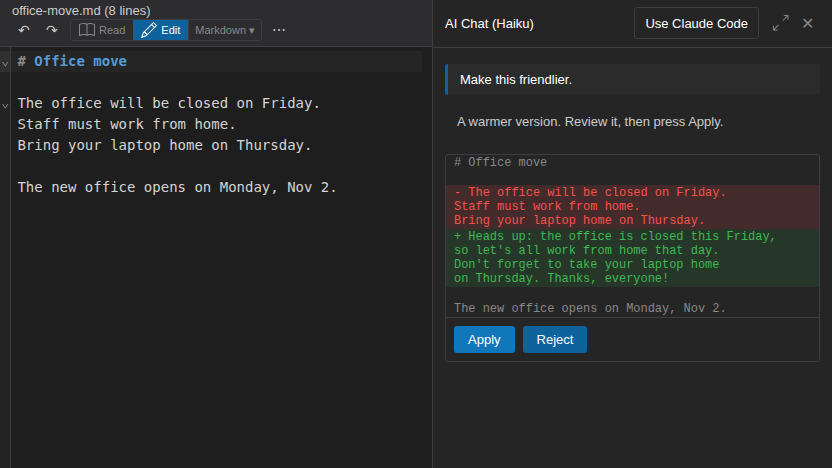
Task: Click diff preview line 'The new office opens on Monday, Nov 2.'
Action: click(x=590, y=308)
